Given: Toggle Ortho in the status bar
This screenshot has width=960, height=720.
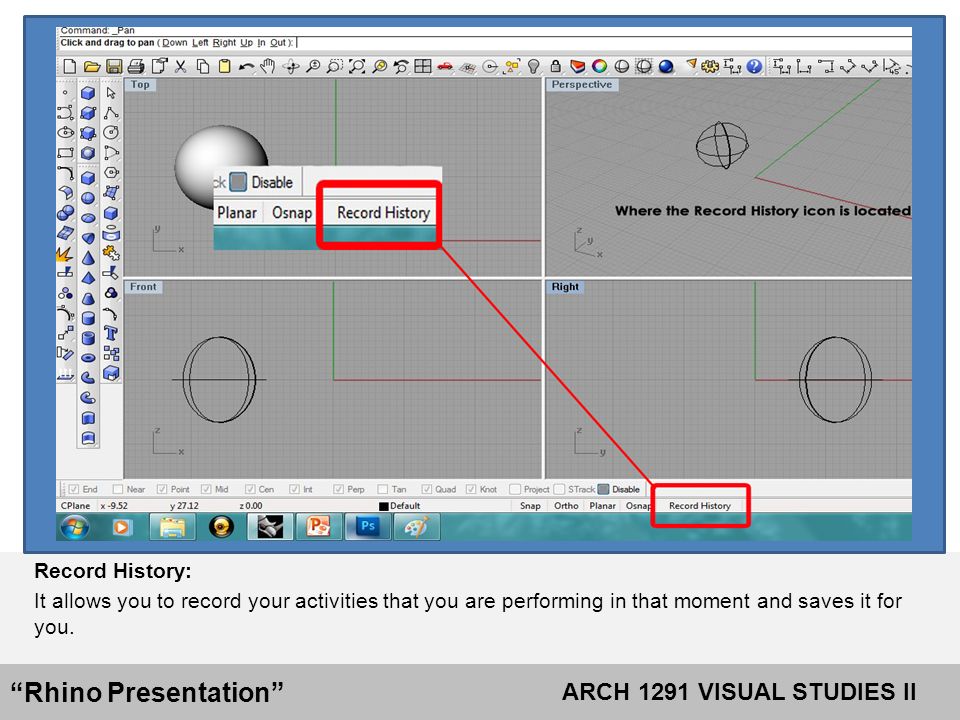Looking at the screenshot, I should point(566,506).
